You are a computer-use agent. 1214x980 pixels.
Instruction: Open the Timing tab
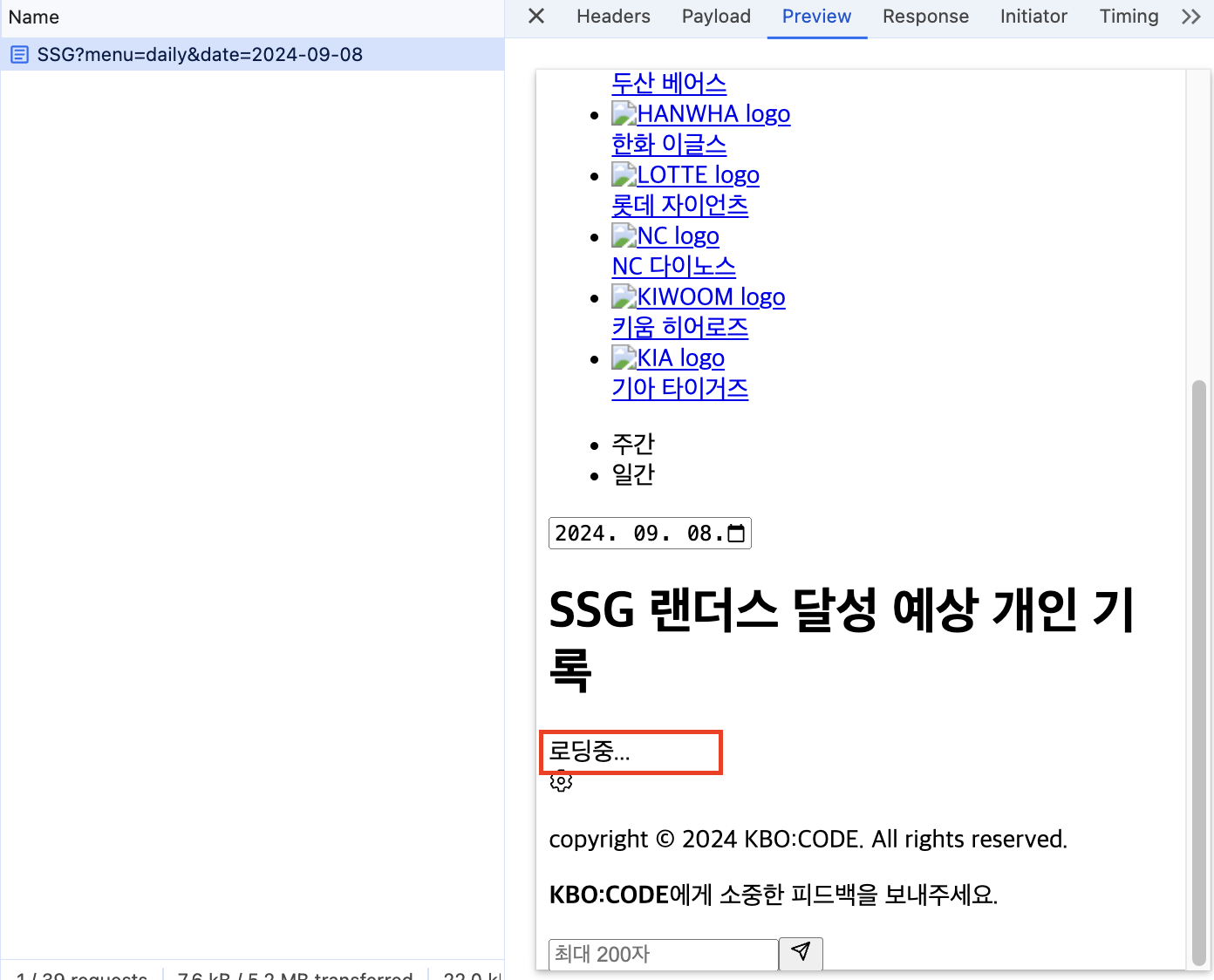1128,16
